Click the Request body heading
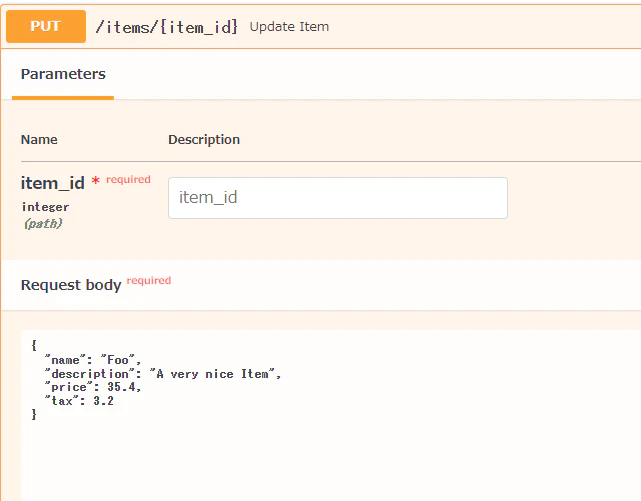Screen dimensions: 641x501 [x=71, y=285]
